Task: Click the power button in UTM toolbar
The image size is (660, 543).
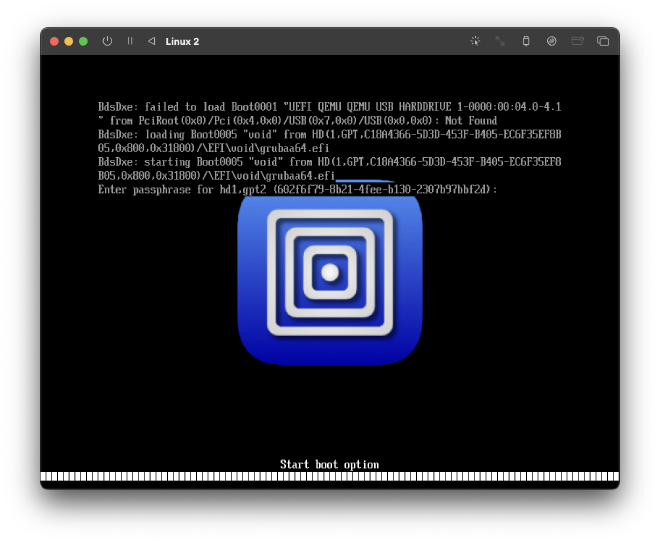Action: pos(107,41)
